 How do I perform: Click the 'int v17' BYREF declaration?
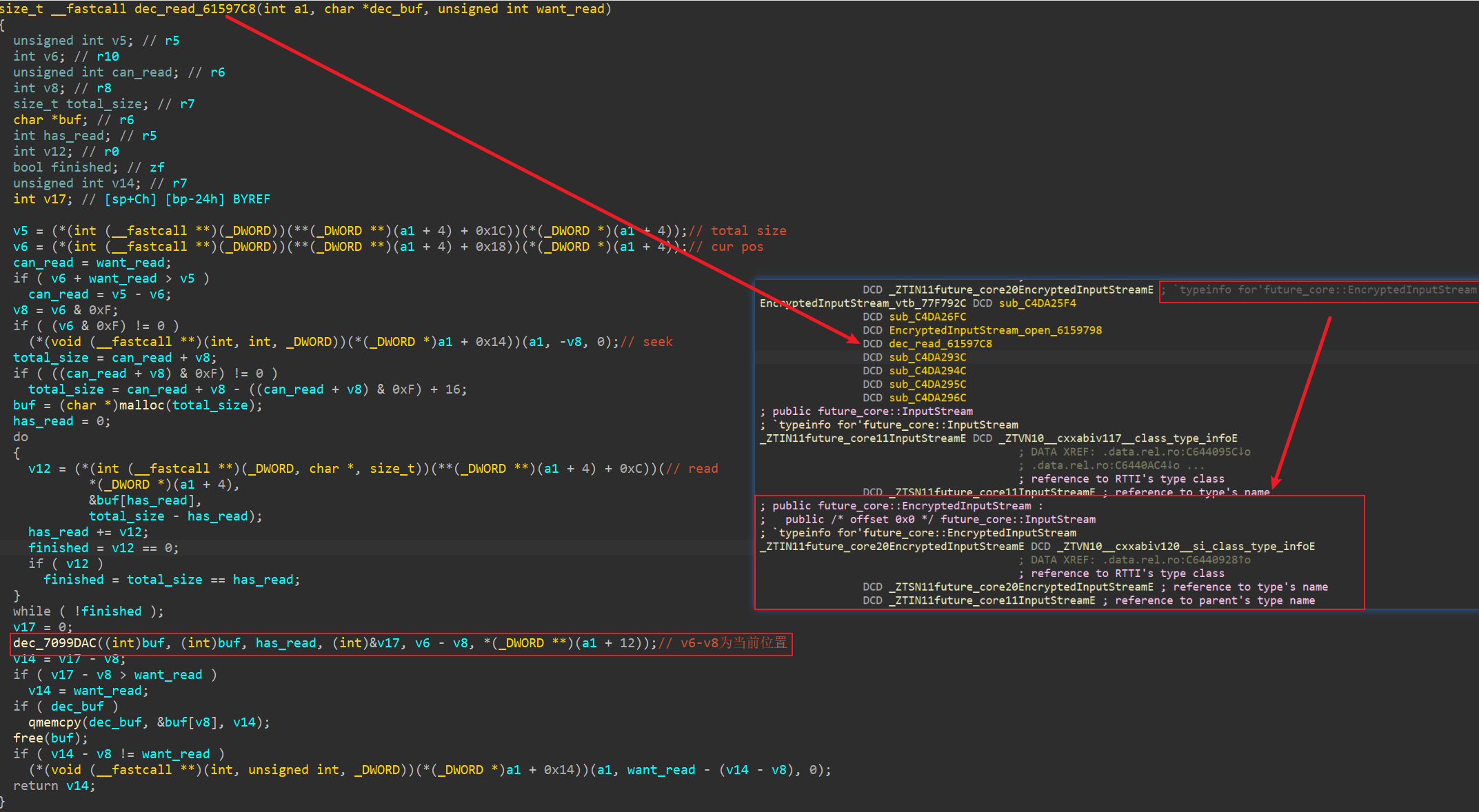[x=141, y=199]
